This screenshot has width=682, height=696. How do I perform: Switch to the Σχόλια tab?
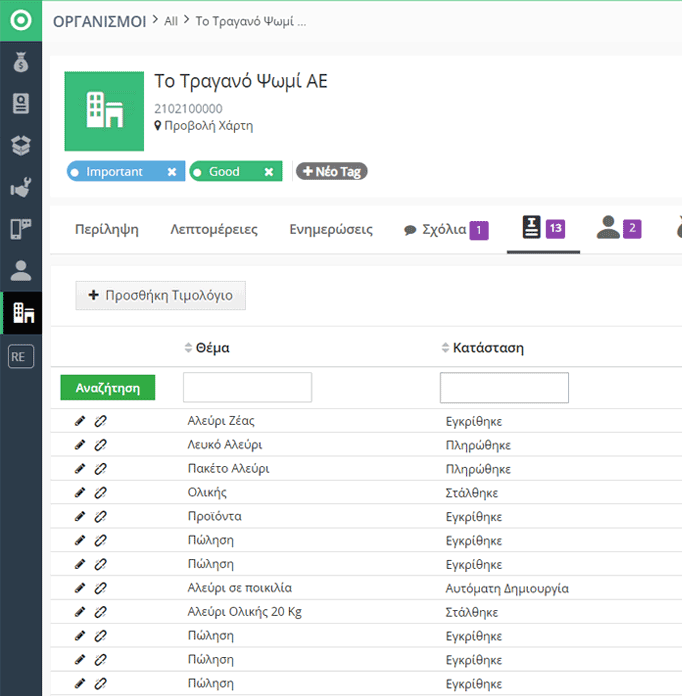[446, 229]
